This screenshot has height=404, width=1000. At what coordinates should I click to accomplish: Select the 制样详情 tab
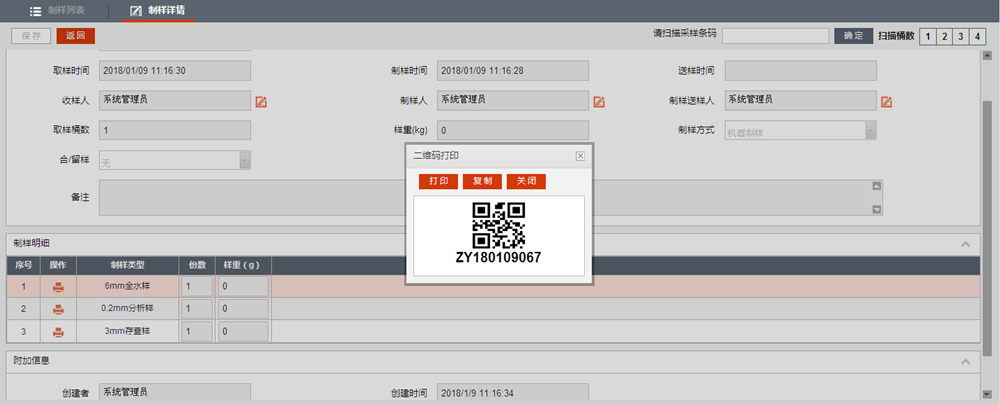pyautogui.click(x=157, y=10)
